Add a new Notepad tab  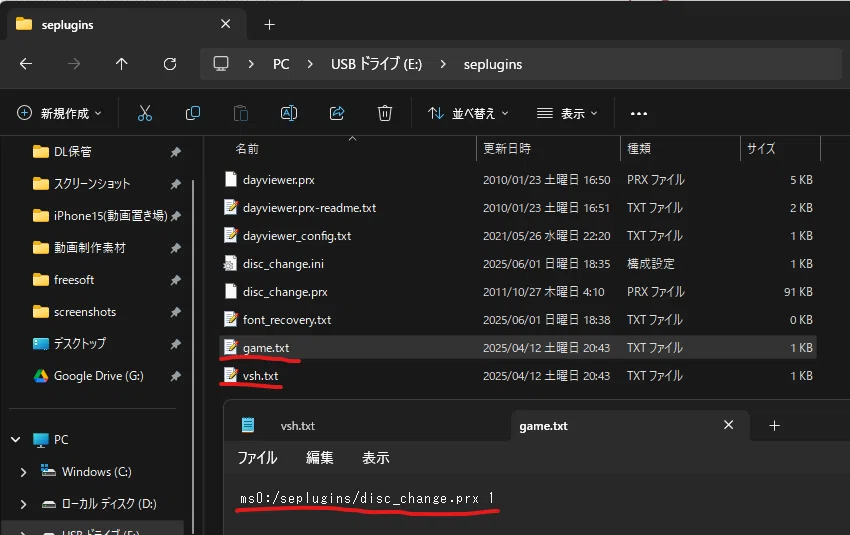point(775,426)
